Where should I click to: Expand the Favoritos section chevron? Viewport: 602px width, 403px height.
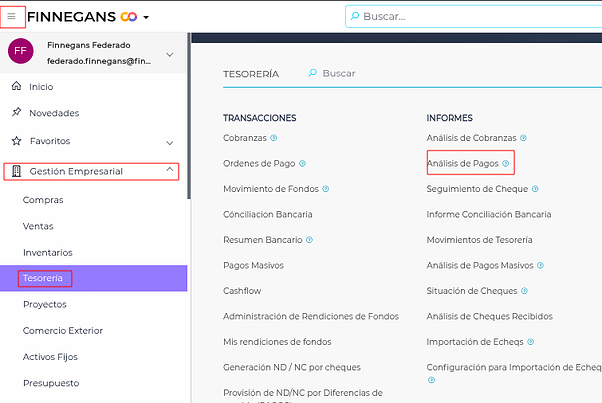169,142
